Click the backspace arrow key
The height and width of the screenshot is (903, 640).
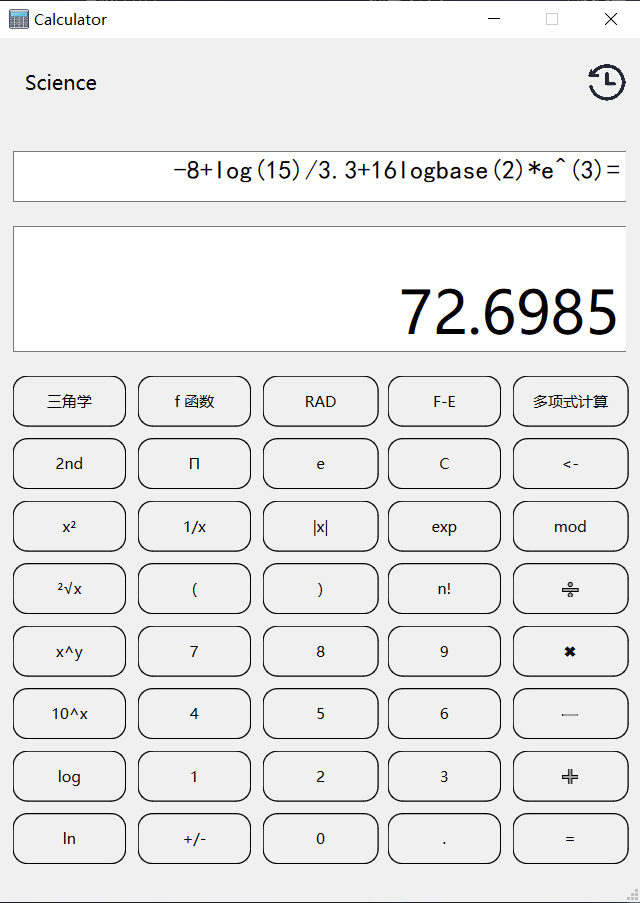pos(570,464)
